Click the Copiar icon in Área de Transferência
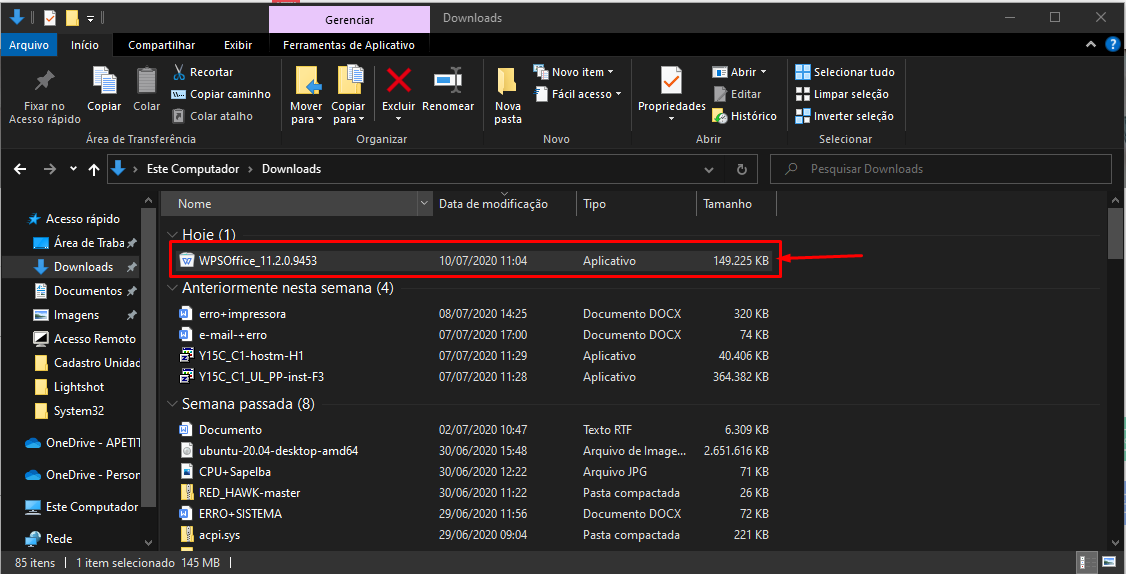Image resolution: width=1126 pixels, height=574 pixels. click(x=104, y=81)
